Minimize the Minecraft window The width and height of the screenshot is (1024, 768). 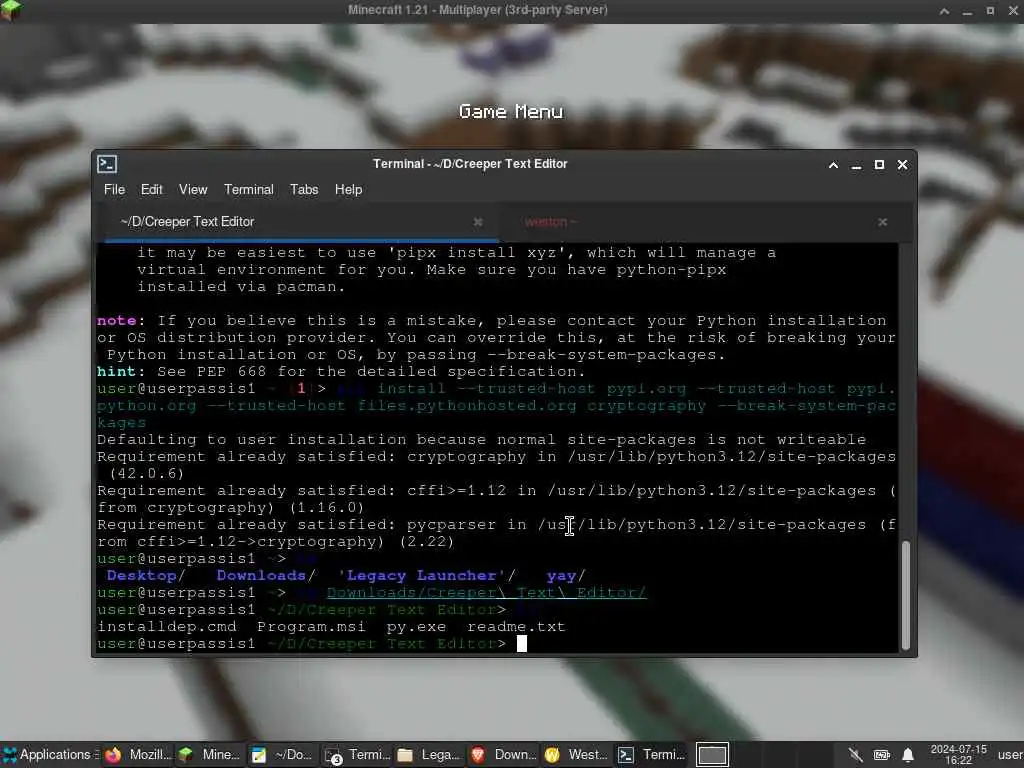[x=967, y=10]
